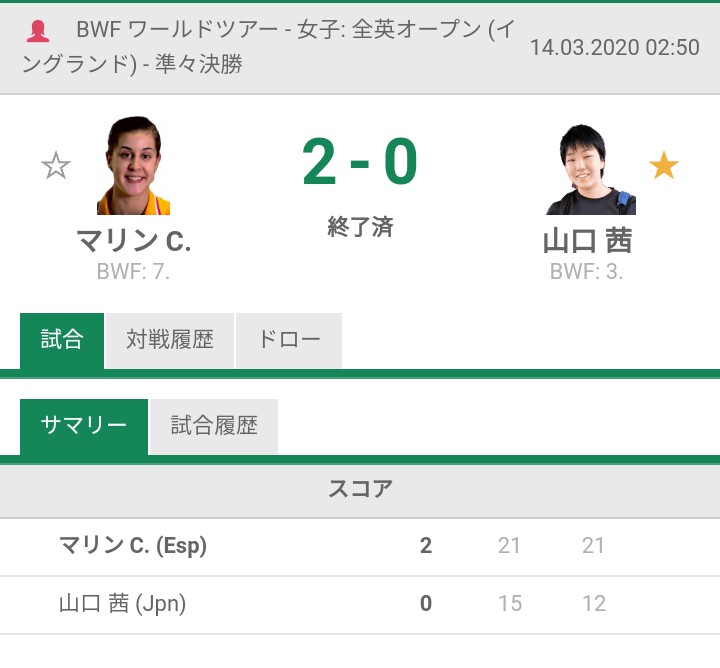Image resolution: width=720 pixels, height=668 pixels.
Task: Click the 終了済 match status label
Action: pyautogui.click(x=360, y=227)
